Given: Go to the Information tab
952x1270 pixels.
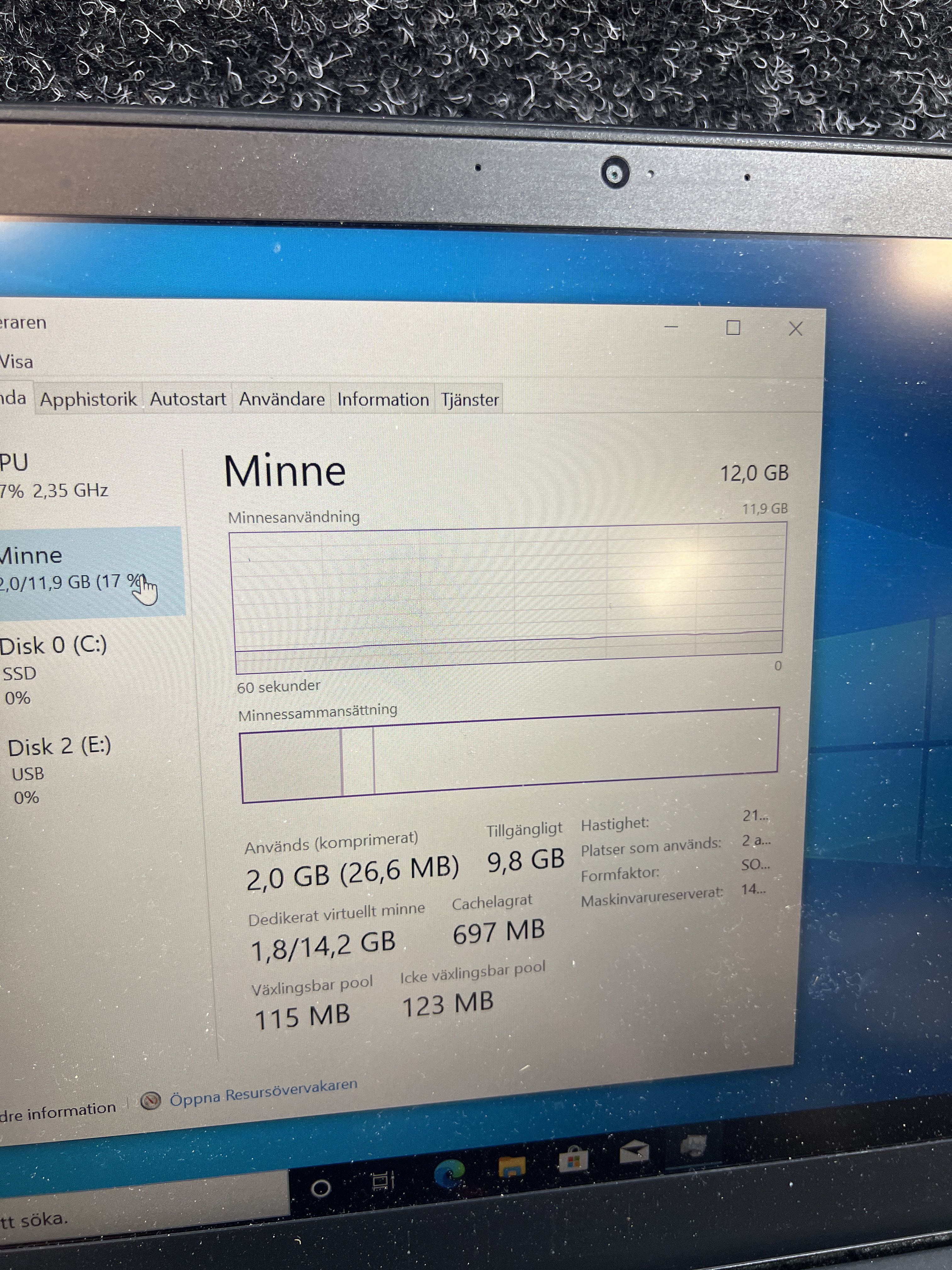Looking at the screenshot, I should coord(383,400).
